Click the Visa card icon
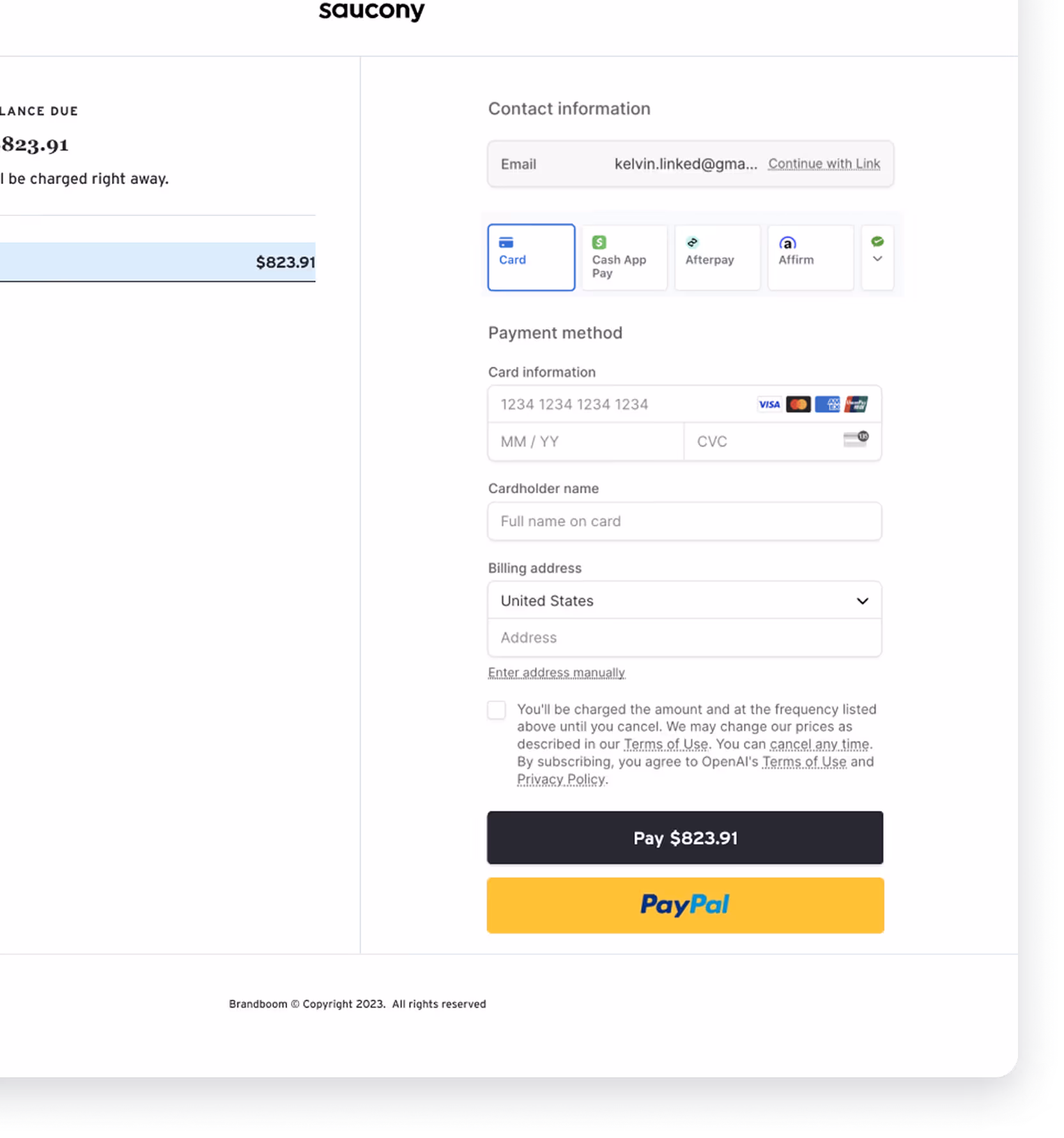Image resolution: width=1064 pixels, height=1138 pixels. click(x=769, y=404)
